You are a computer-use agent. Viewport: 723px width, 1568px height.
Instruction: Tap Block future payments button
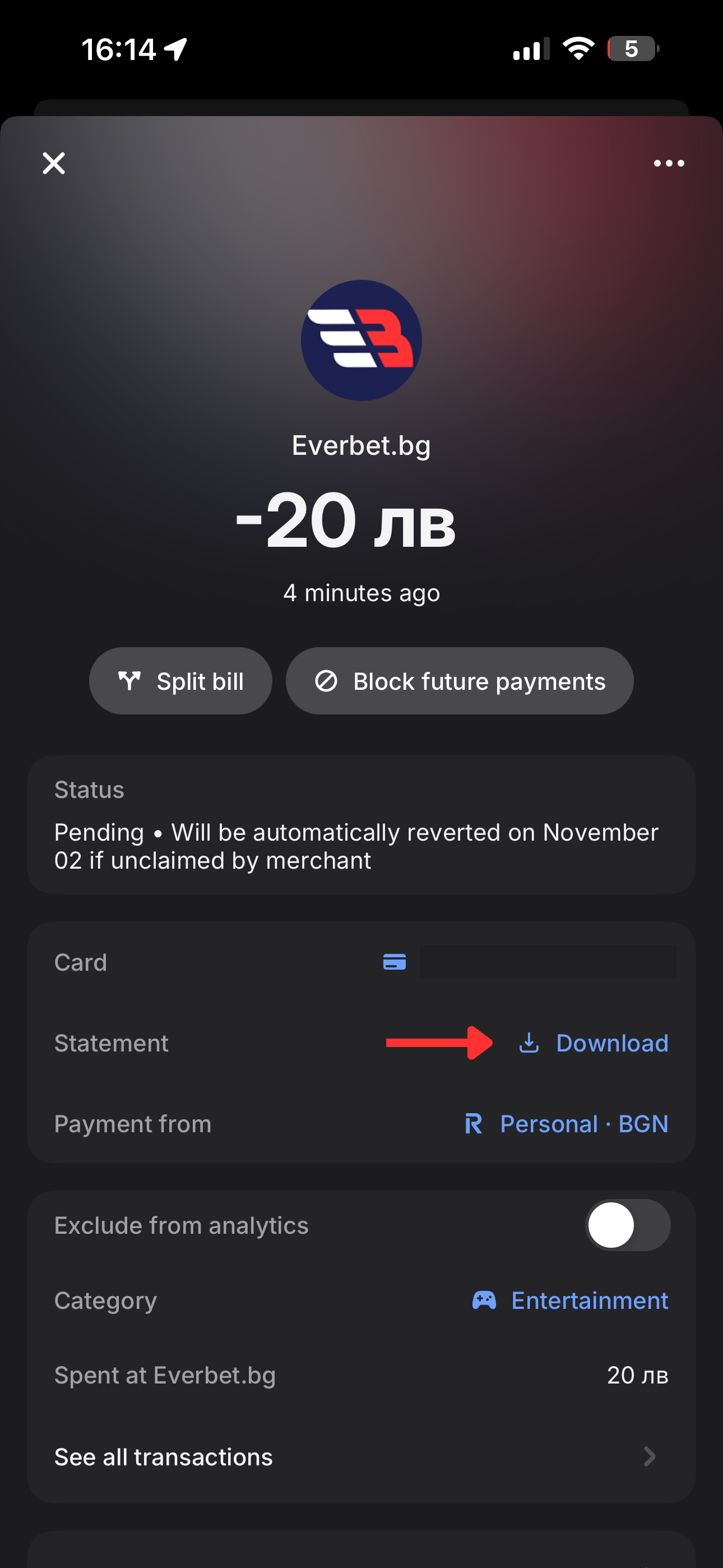point(460,681)
